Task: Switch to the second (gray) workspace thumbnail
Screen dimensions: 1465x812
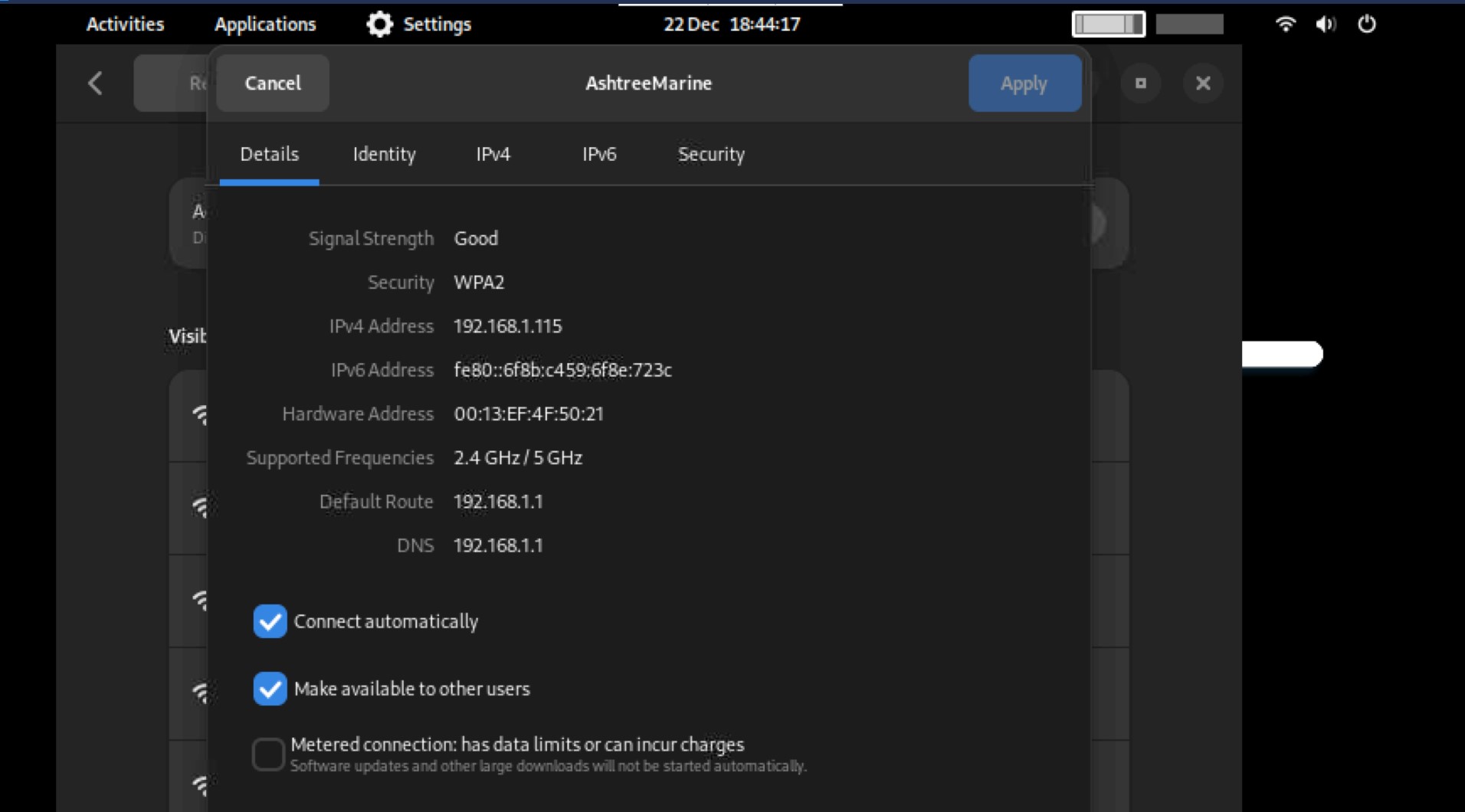Action: coord(1189,25)
